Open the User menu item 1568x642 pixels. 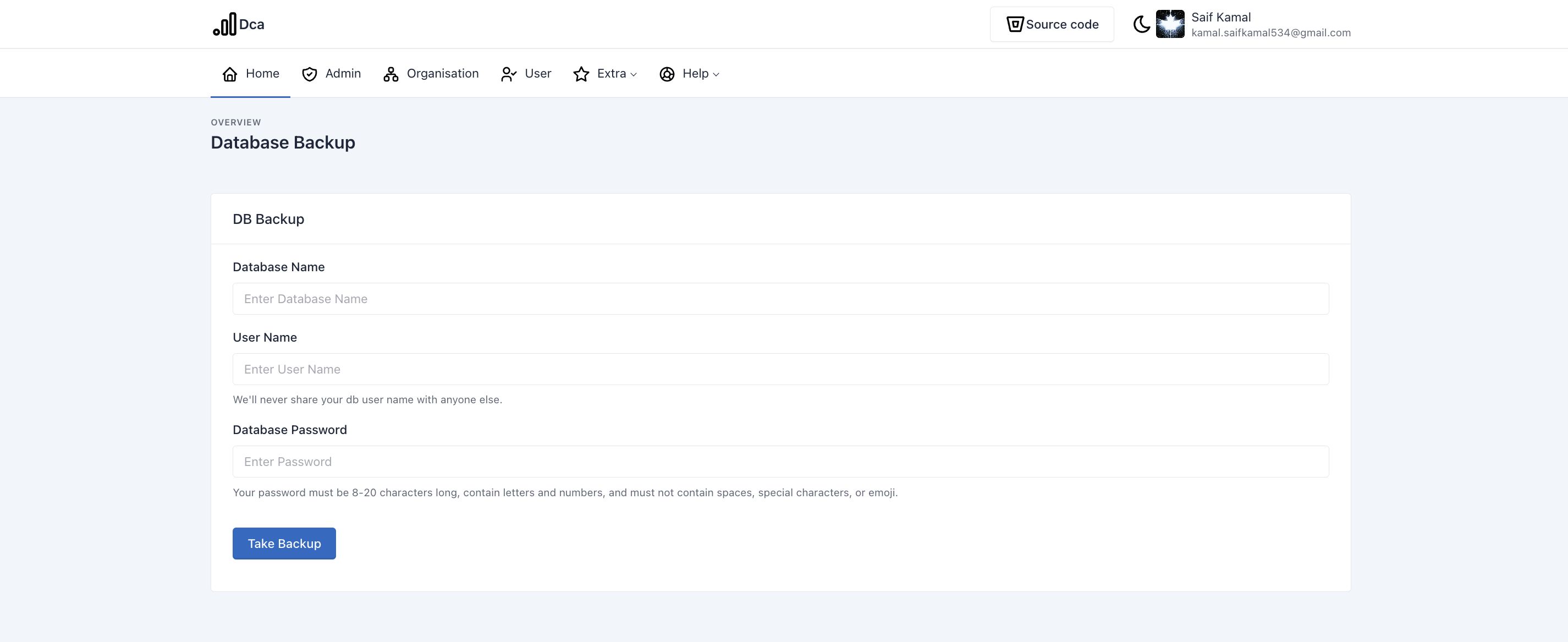click(x=526, y=74)
